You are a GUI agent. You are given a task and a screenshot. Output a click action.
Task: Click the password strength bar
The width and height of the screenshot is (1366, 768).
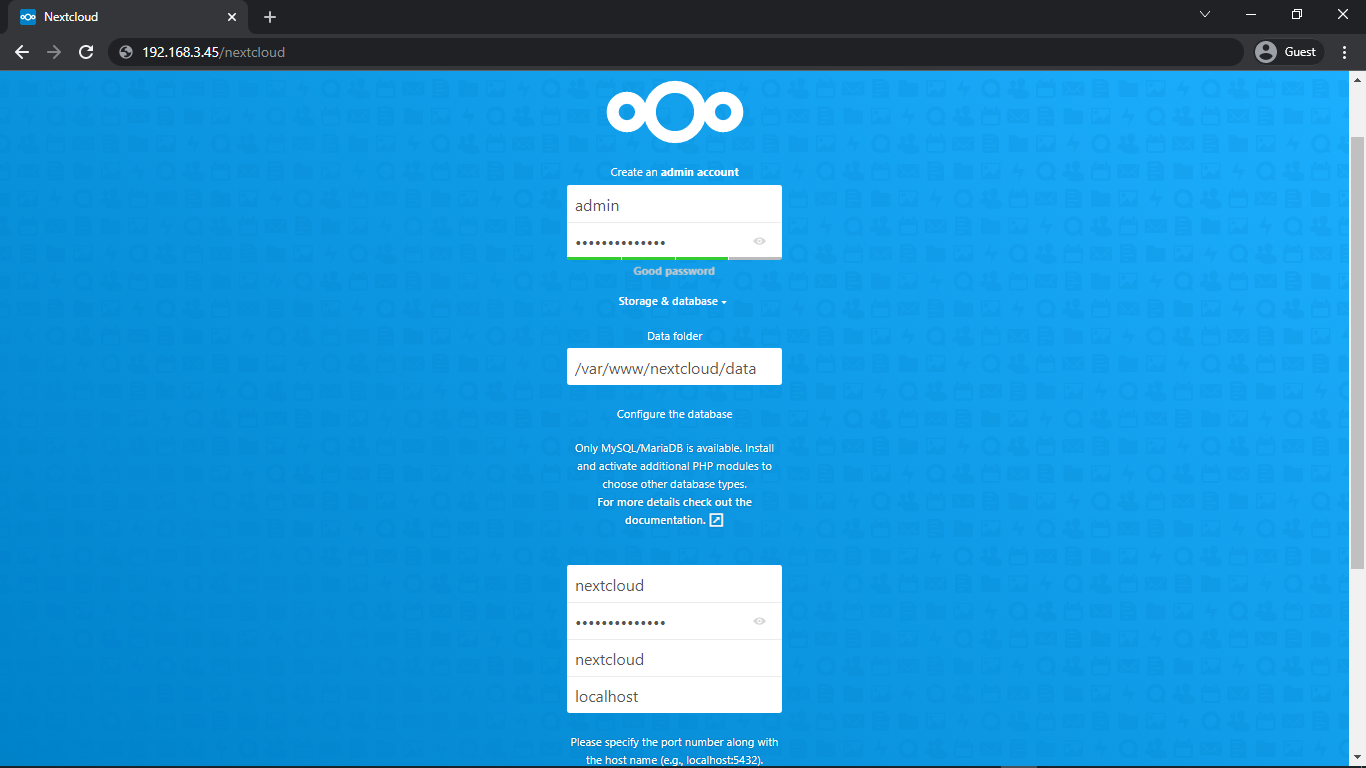pos(674,258)
